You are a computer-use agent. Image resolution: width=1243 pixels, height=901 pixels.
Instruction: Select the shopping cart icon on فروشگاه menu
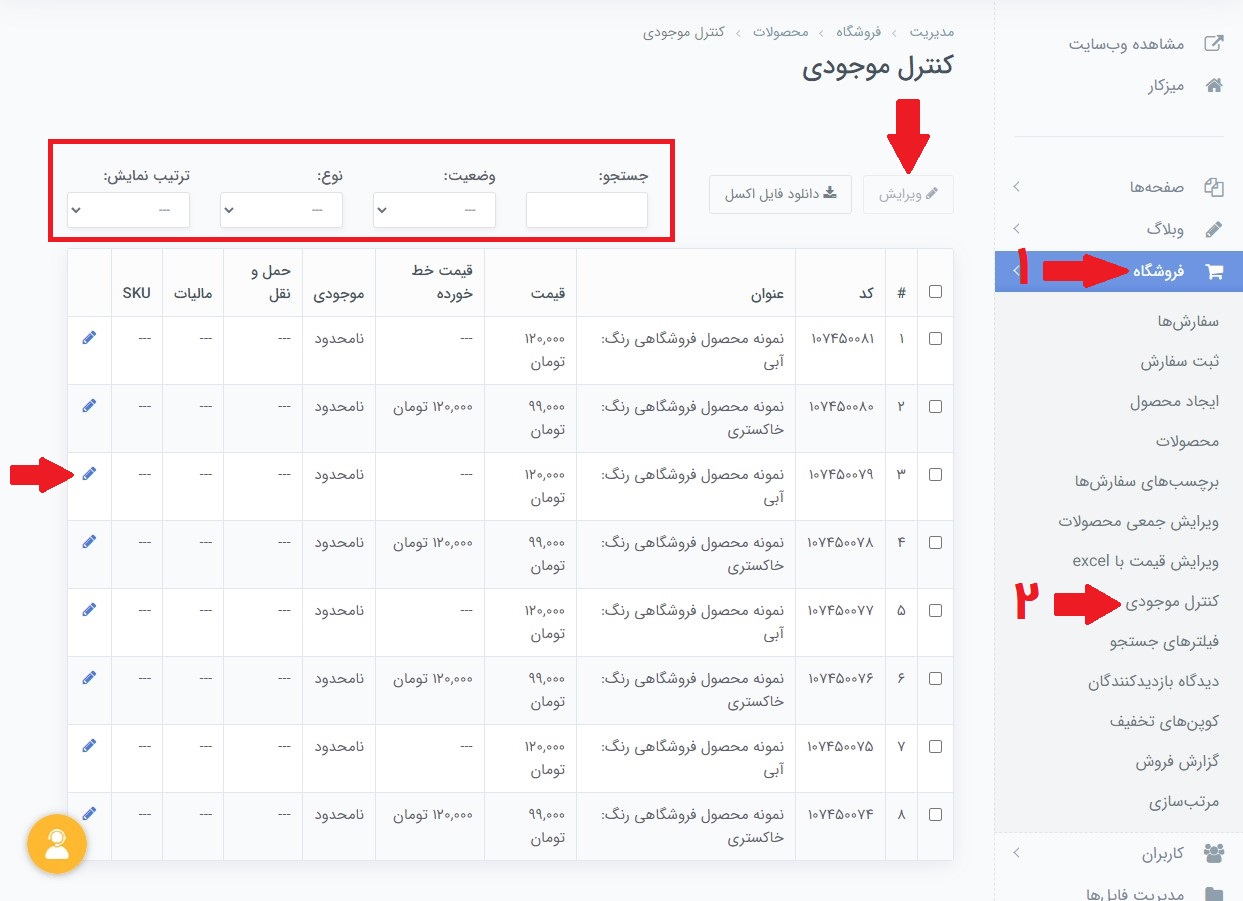(x=1216, y=271)
